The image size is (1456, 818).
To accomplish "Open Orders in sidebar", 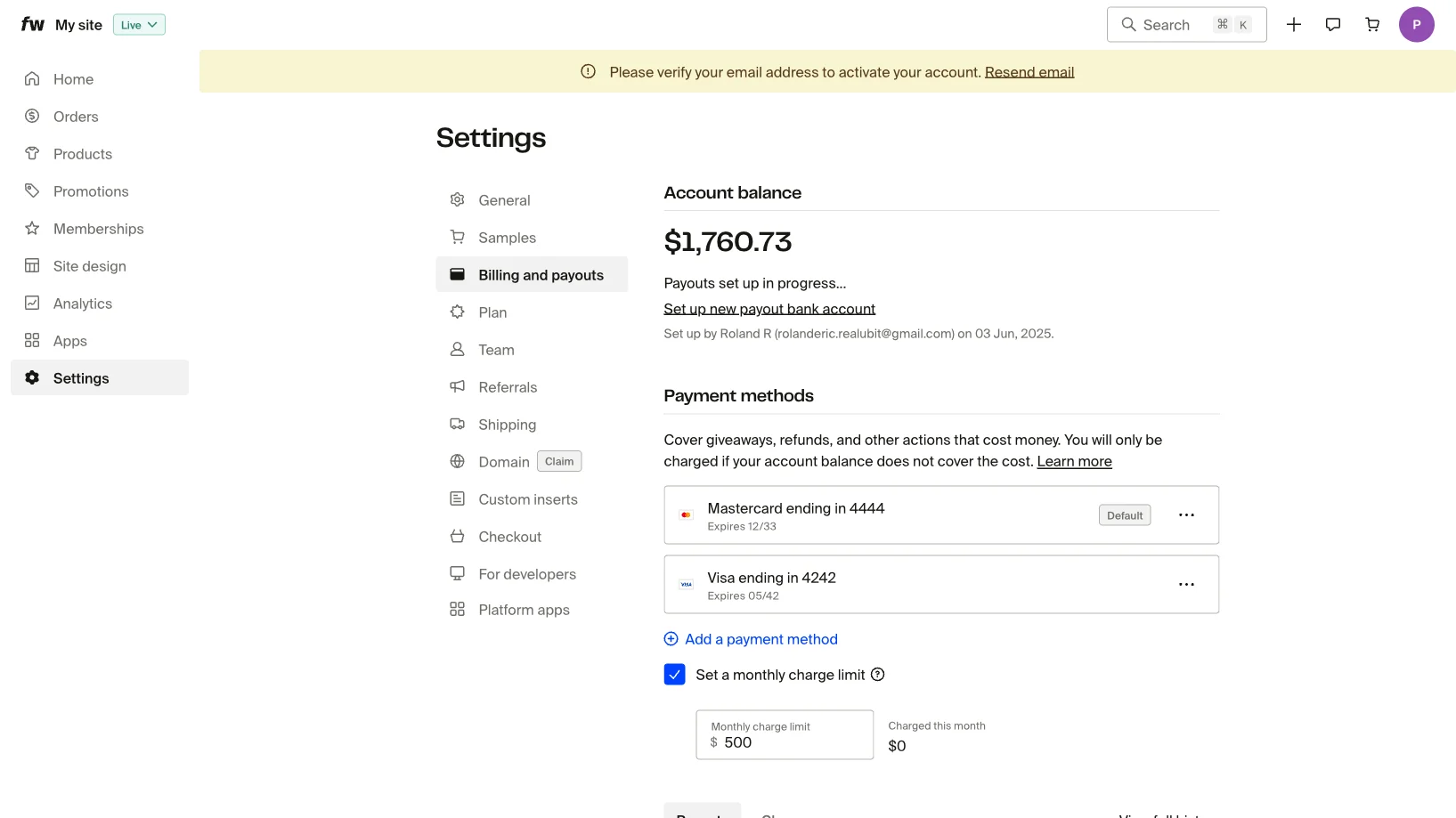I will [x=100, y=117].
